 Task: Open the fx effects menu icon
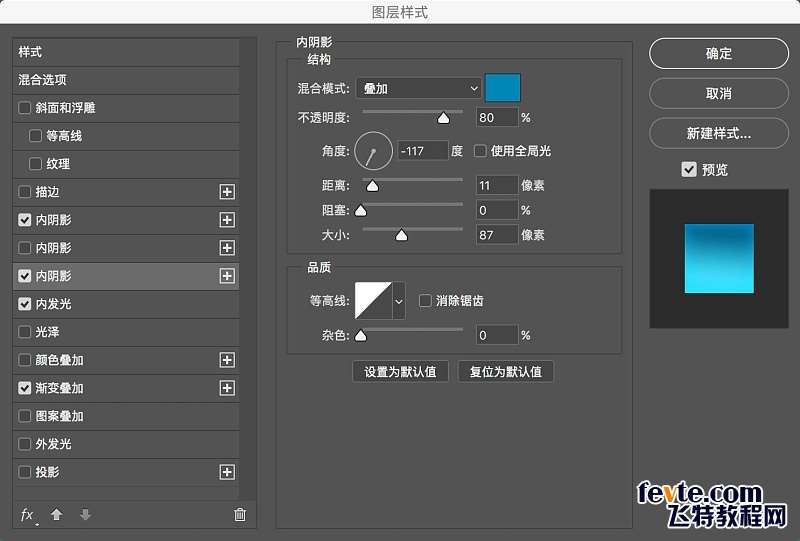[28, 515]
